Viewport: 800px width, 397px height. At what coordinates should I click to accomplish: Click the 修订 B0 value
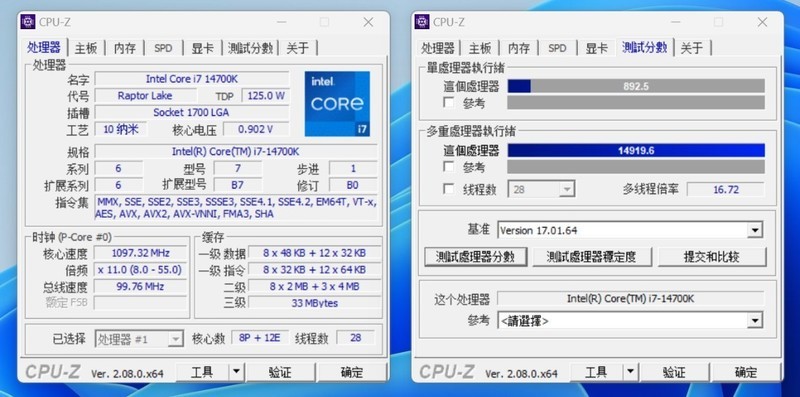tap(353, 185)
